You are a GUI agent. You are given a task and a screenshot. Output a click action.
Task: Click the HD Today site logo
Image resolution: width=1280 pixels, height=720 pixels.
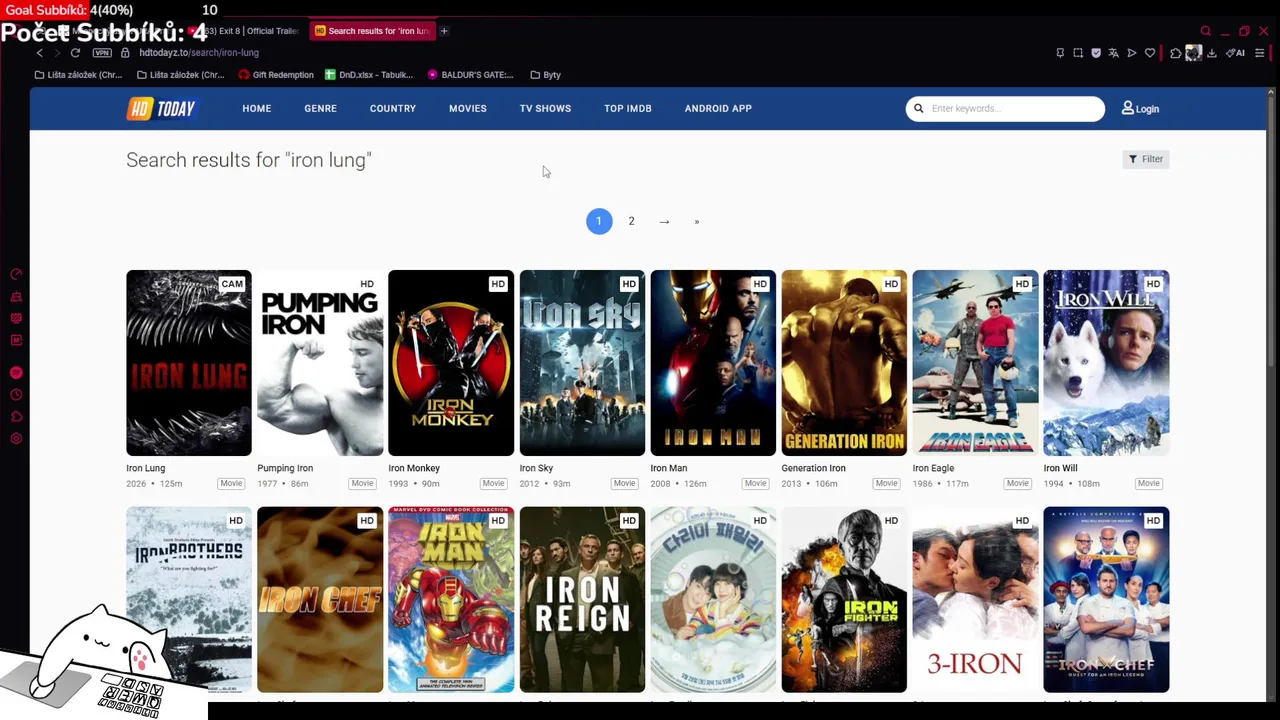pyautogui.click(x=161, y=109)
